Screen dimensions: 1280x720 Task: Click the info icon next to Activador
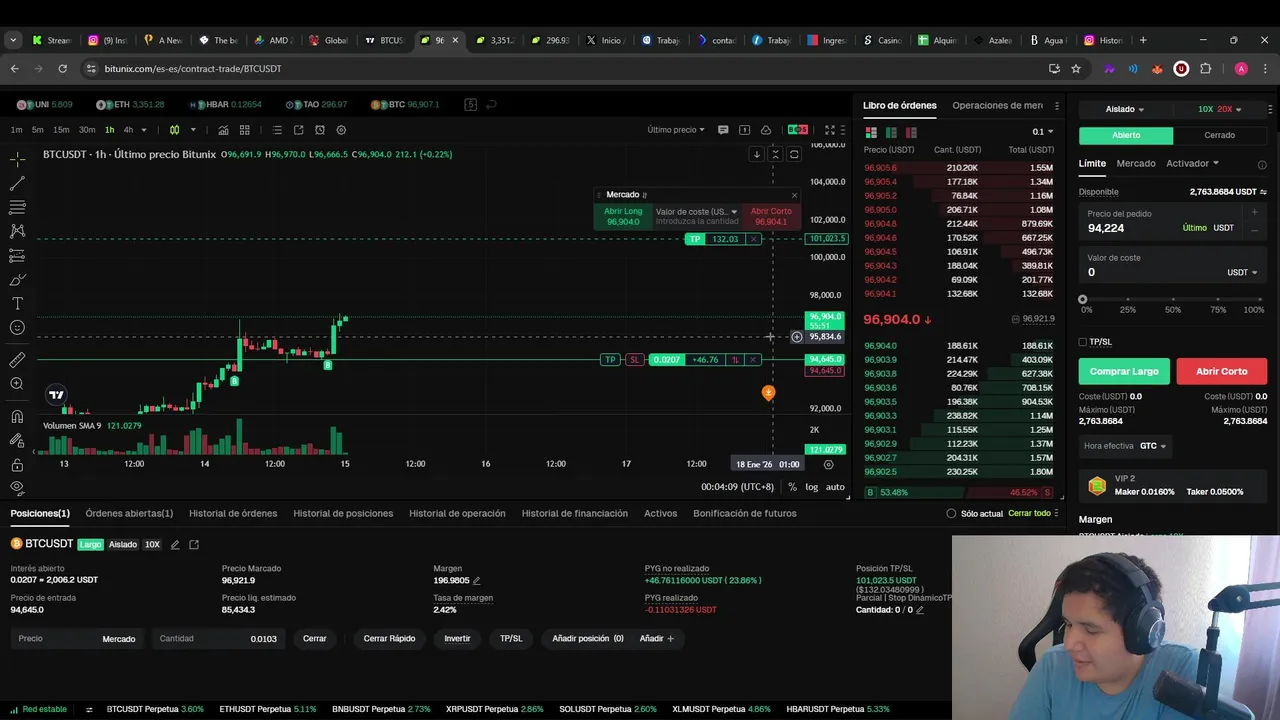tap(1262, 165)
